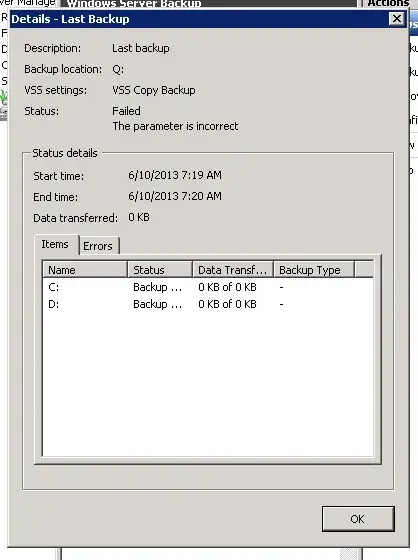Click the Actions pane header
418x560 pixels.
[388, 3]
